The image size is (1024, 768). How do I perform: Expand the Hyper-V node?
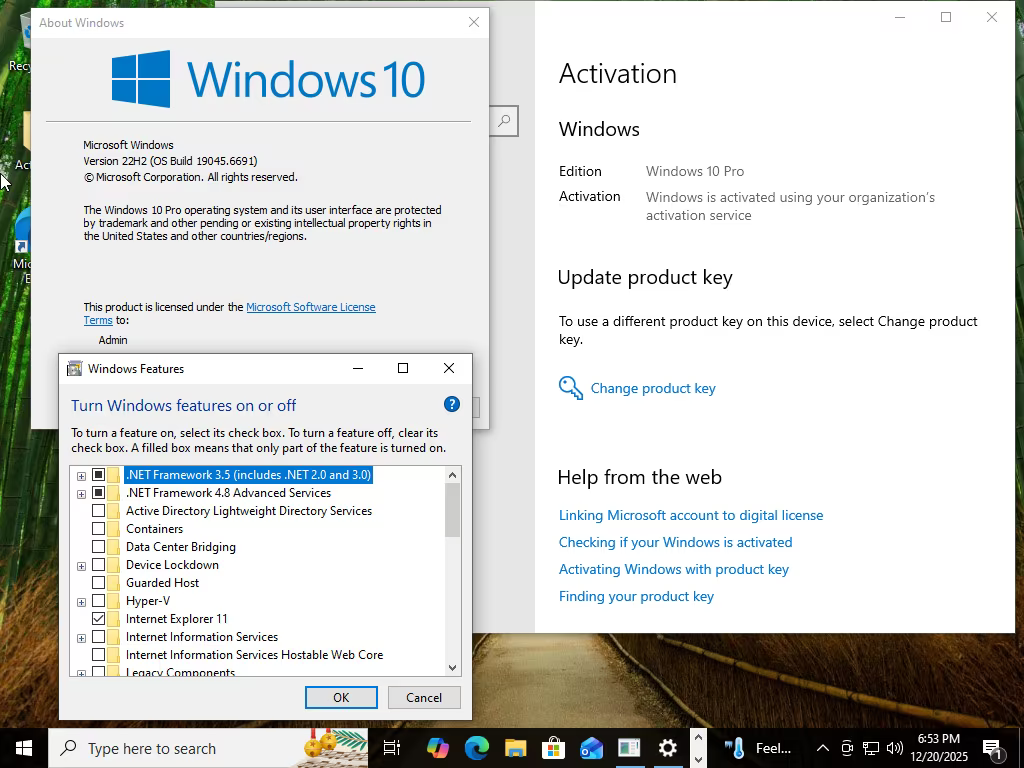(x=82, y=601)
